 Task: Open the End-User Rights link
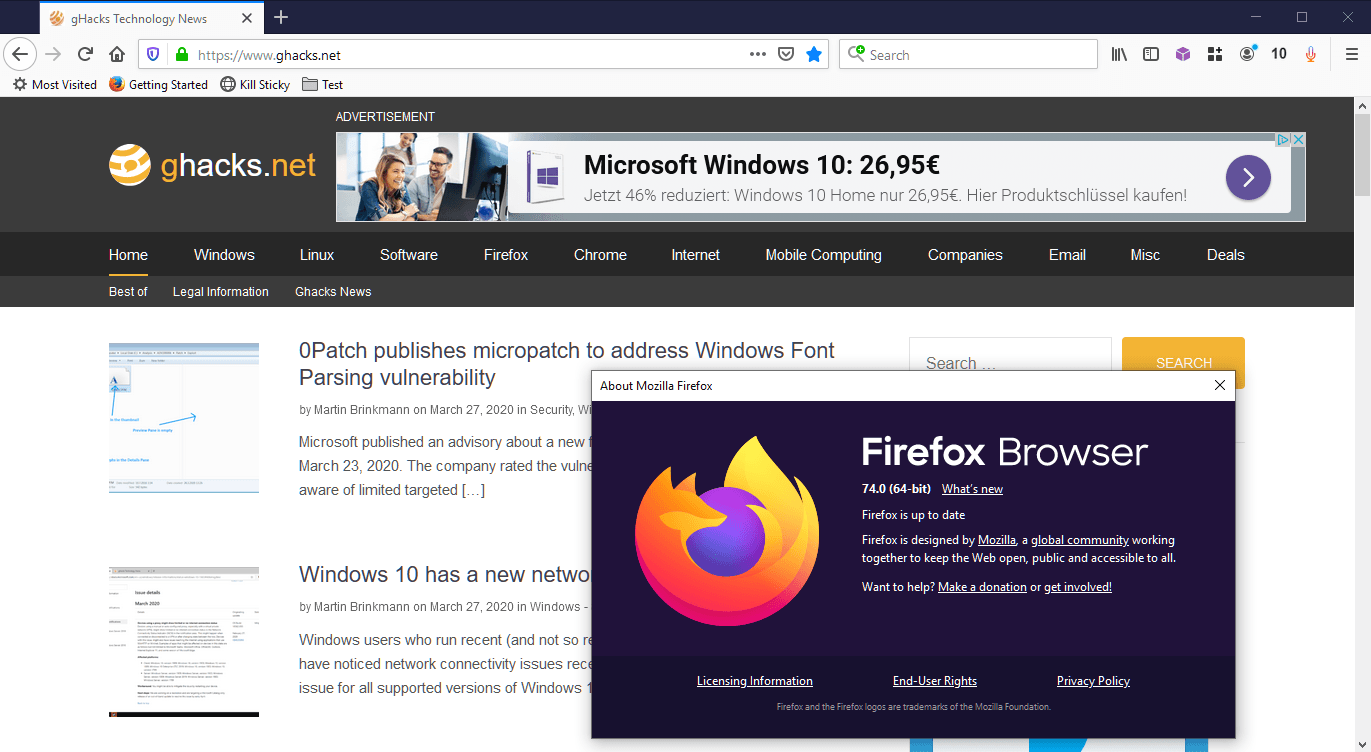935,681
